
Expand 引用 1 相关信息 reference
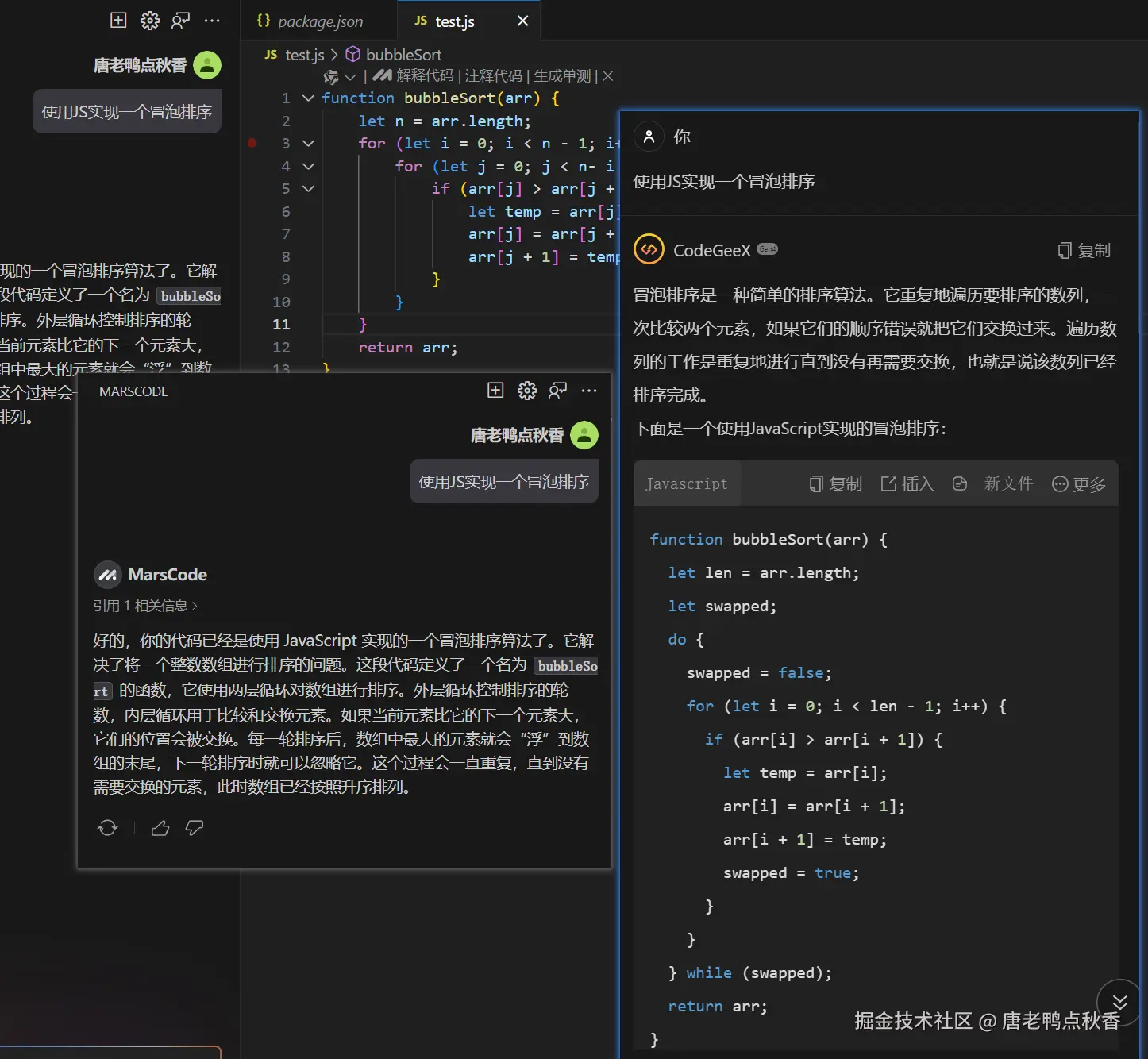tap(145, 606)
